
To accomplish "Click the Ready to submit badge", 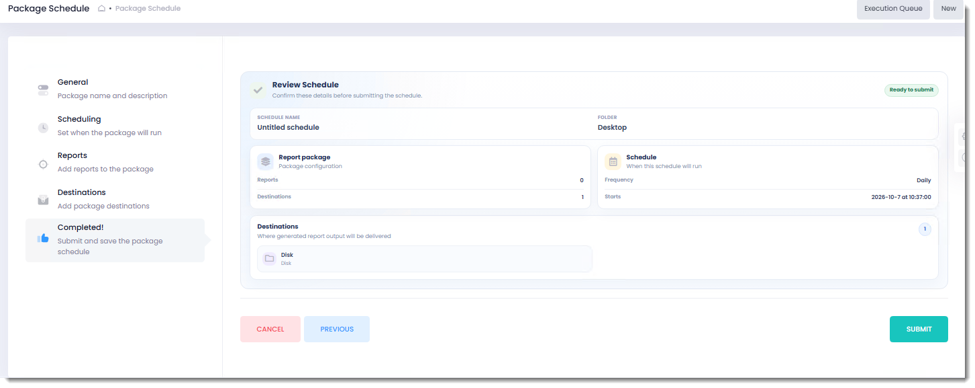I will click(912, 90).
